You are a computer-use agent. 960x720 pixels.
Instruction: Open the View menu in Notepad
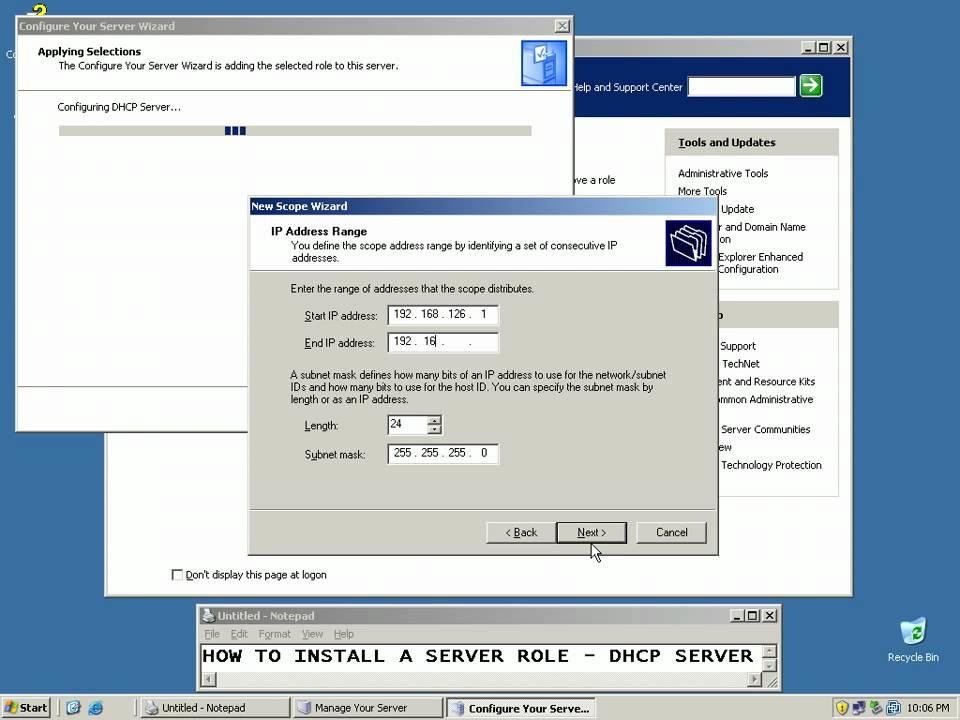point(312,634)
